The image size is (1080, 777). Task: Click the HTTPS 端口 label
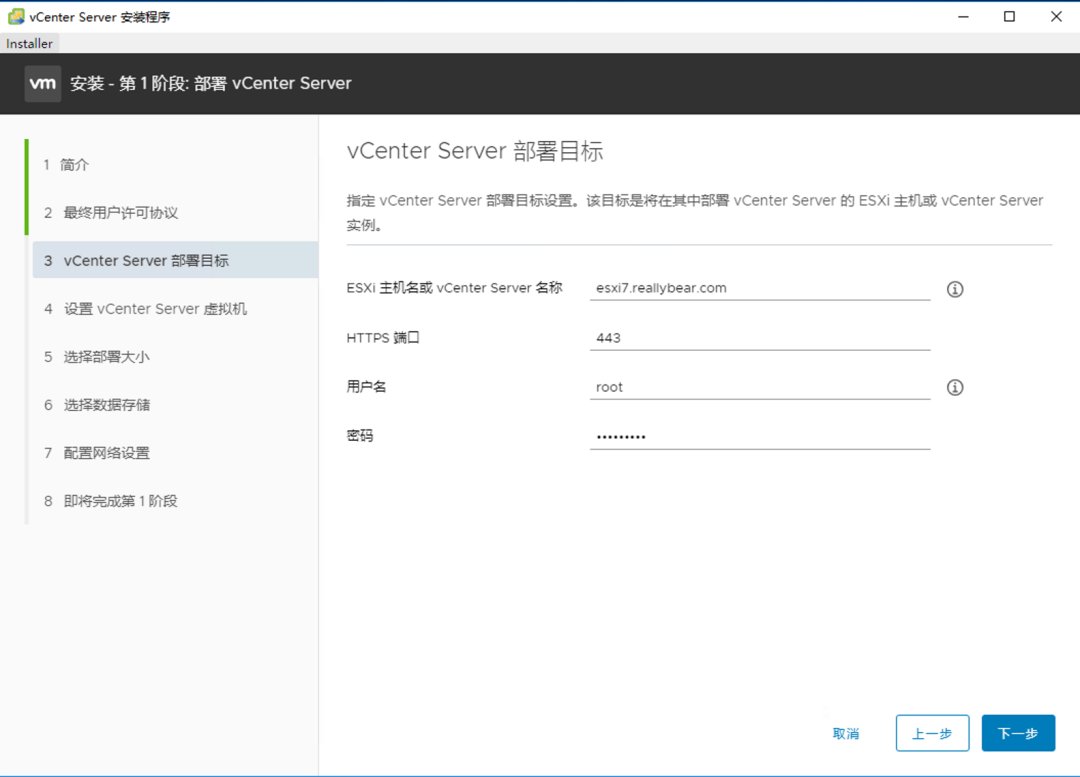pyautogui.click(x=383, y=338)
